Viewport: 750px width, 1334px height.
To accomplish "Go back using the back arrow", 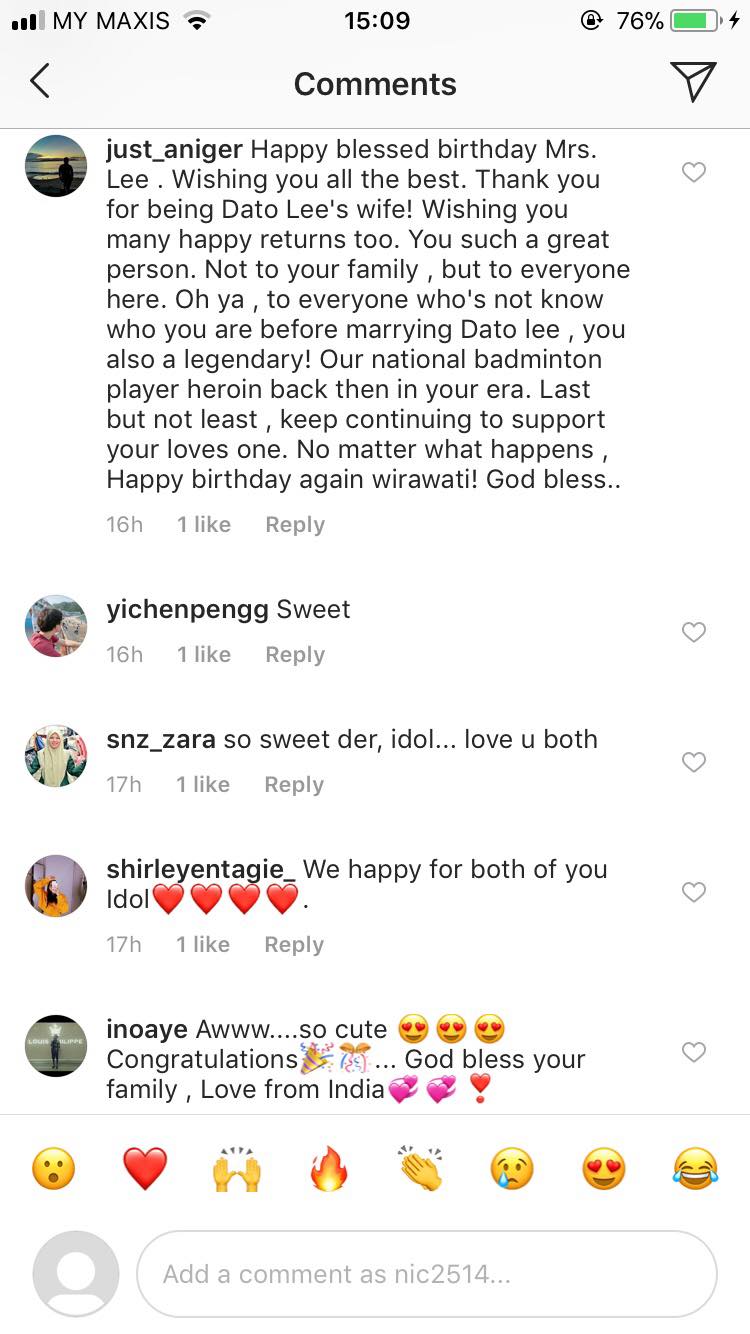I will tap(38, 83).
